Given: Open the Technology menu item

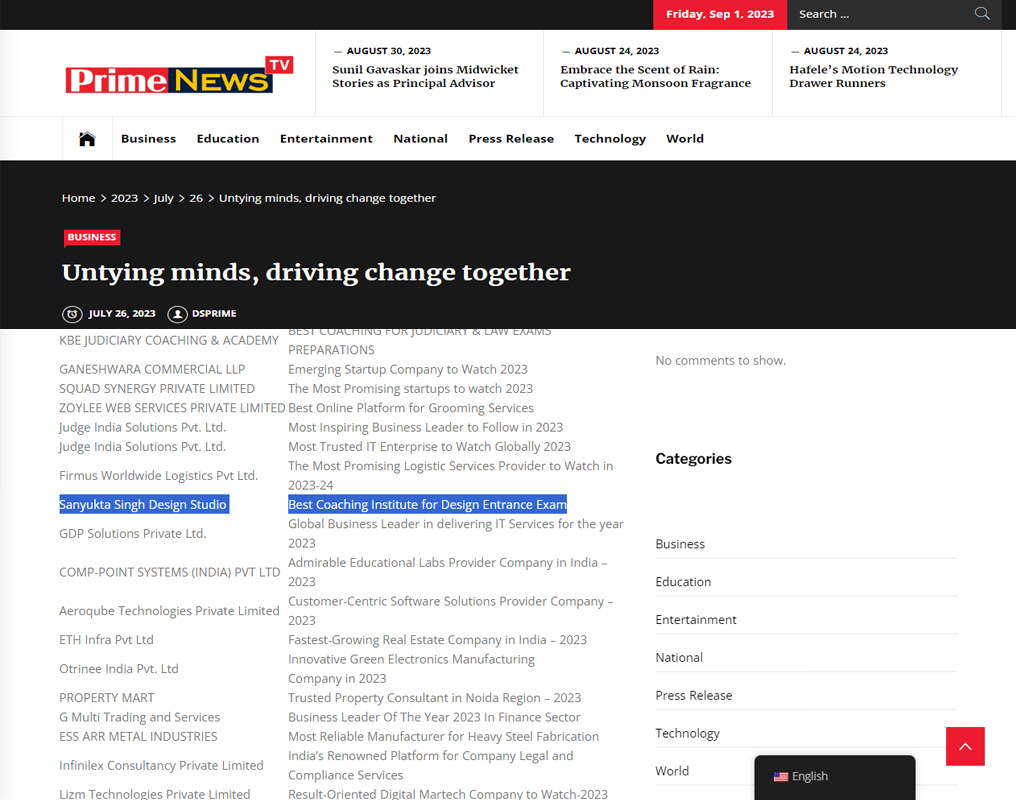Looking at the screenshot, I should tap(610, 139).
